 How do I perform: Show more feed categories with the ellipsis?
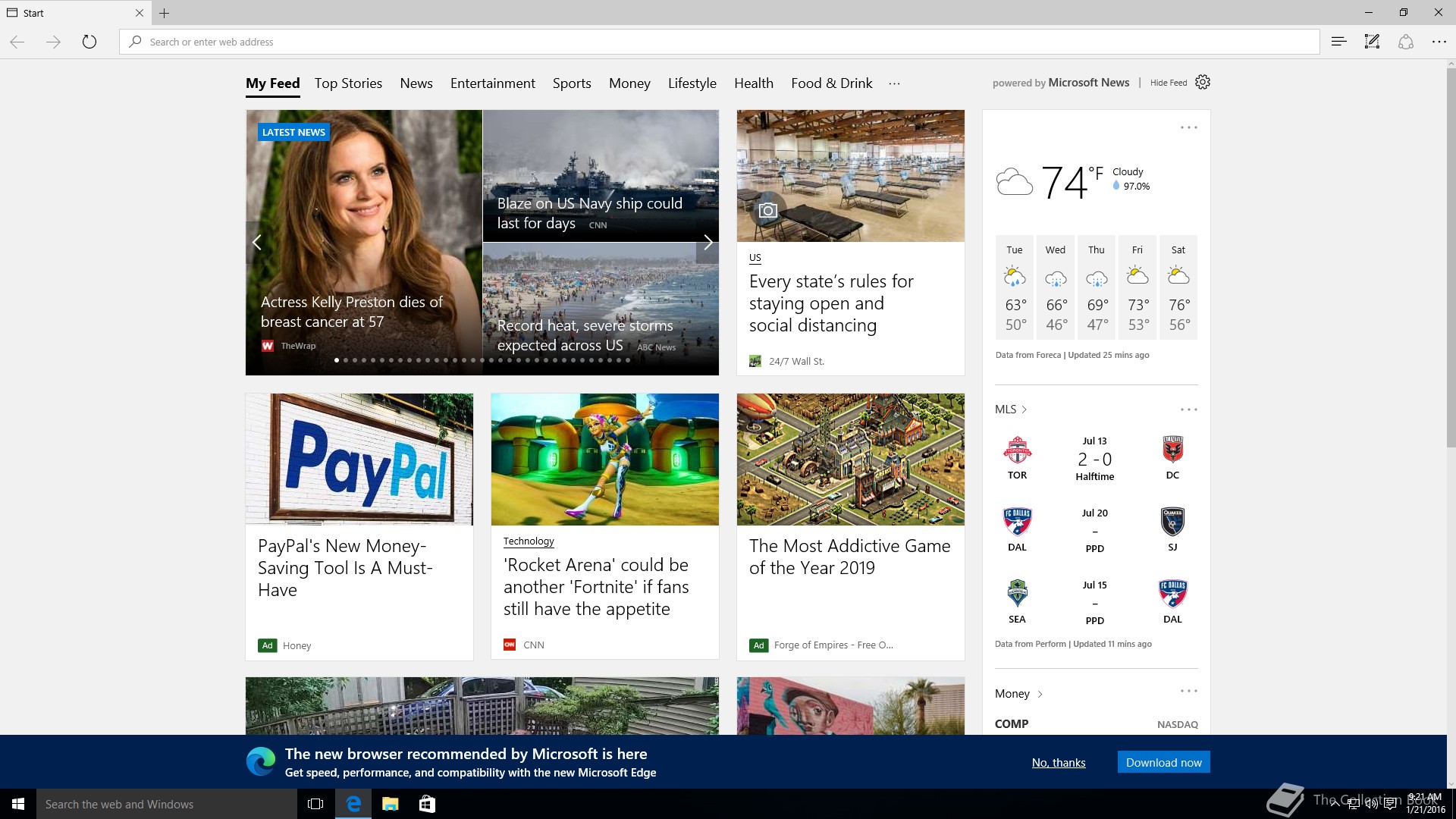(x=894, y=83)
